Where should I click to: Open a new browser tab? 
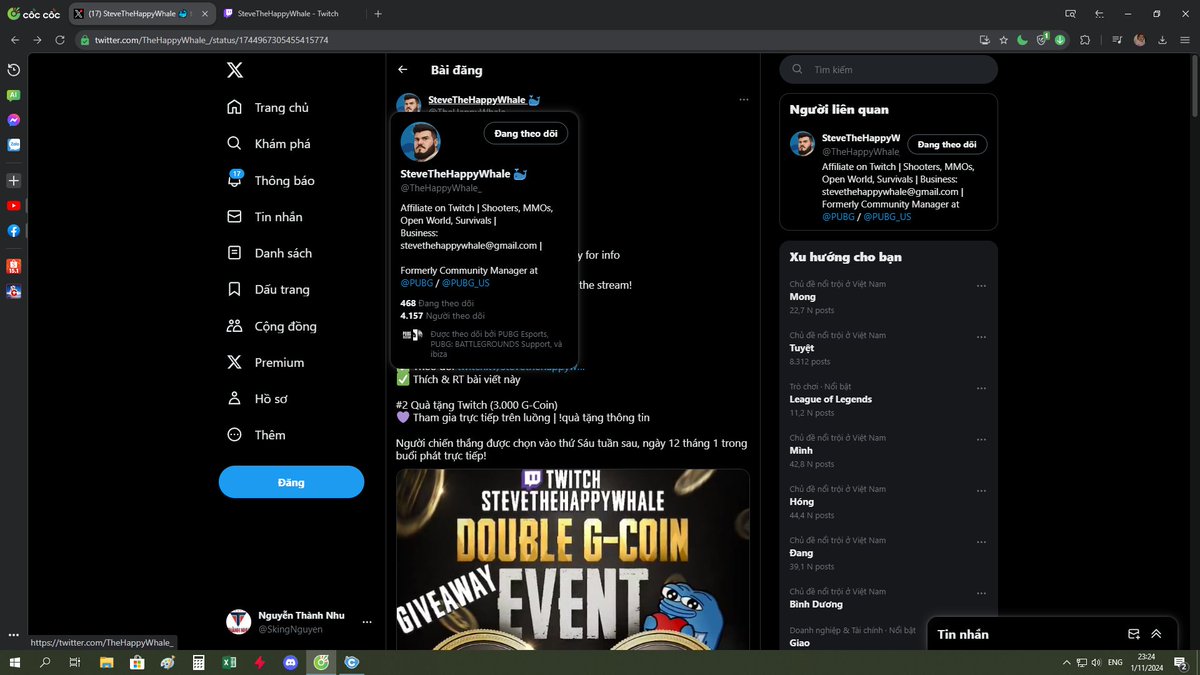point(378,14)
